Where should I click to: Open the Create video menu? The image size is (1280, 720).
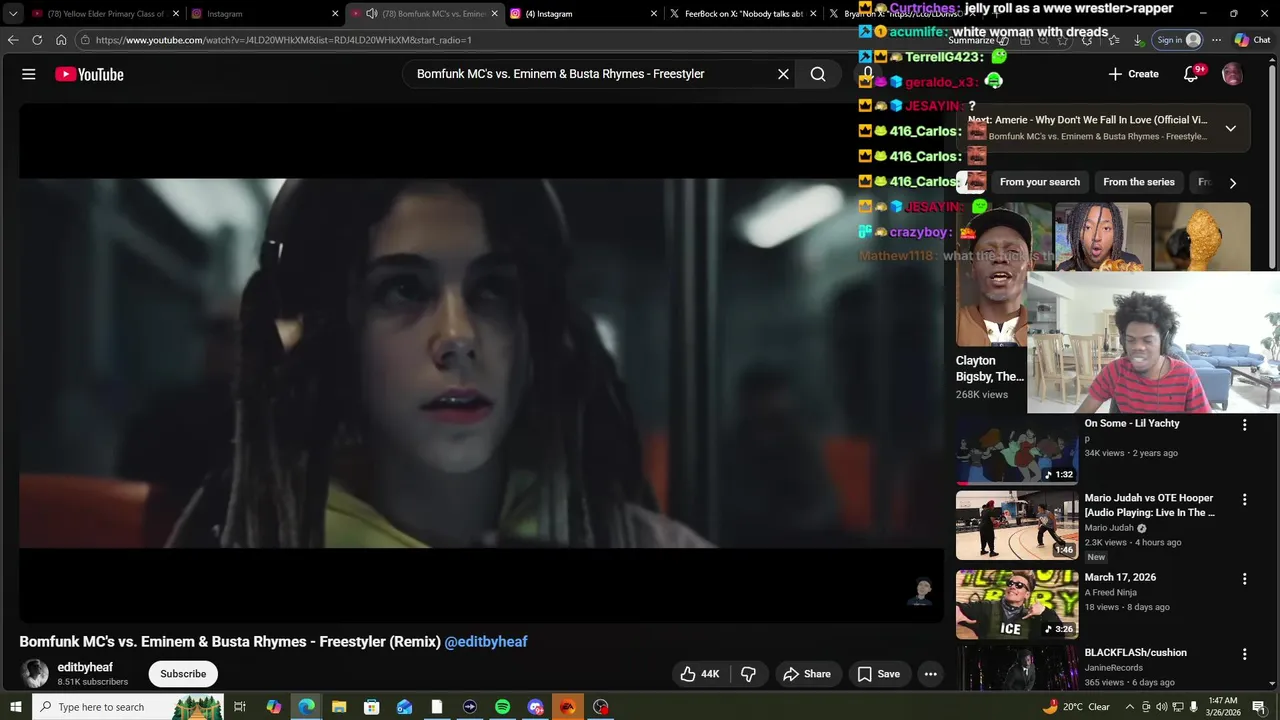(1133, 74)
